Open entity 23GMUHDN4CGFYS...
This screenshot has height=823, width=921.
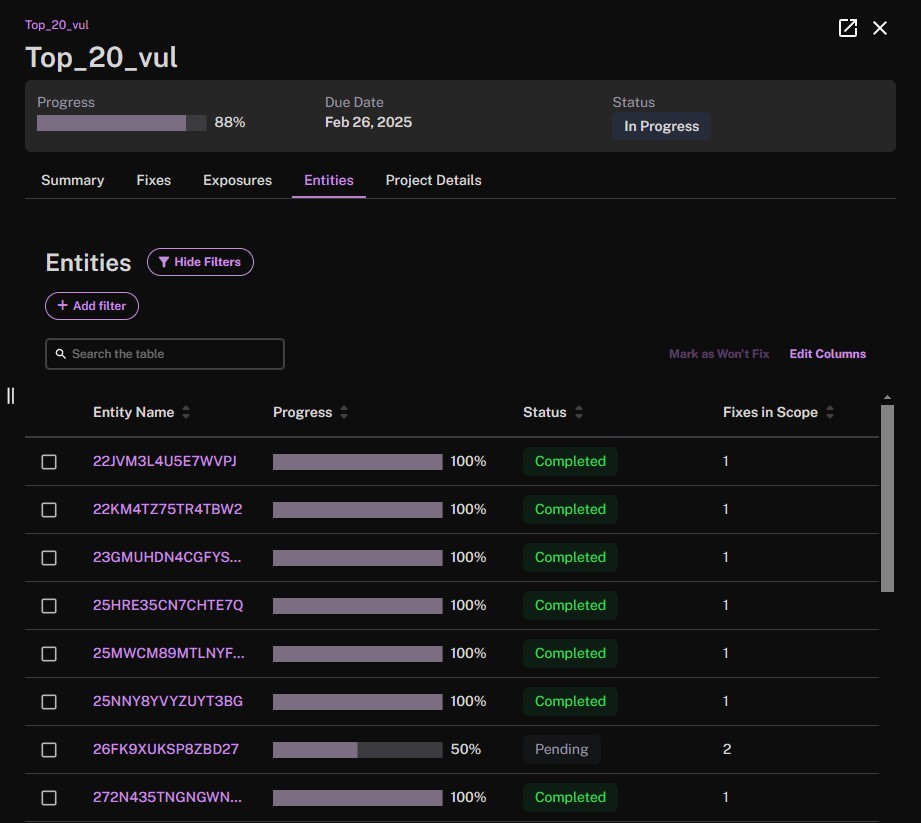(167, 557)
